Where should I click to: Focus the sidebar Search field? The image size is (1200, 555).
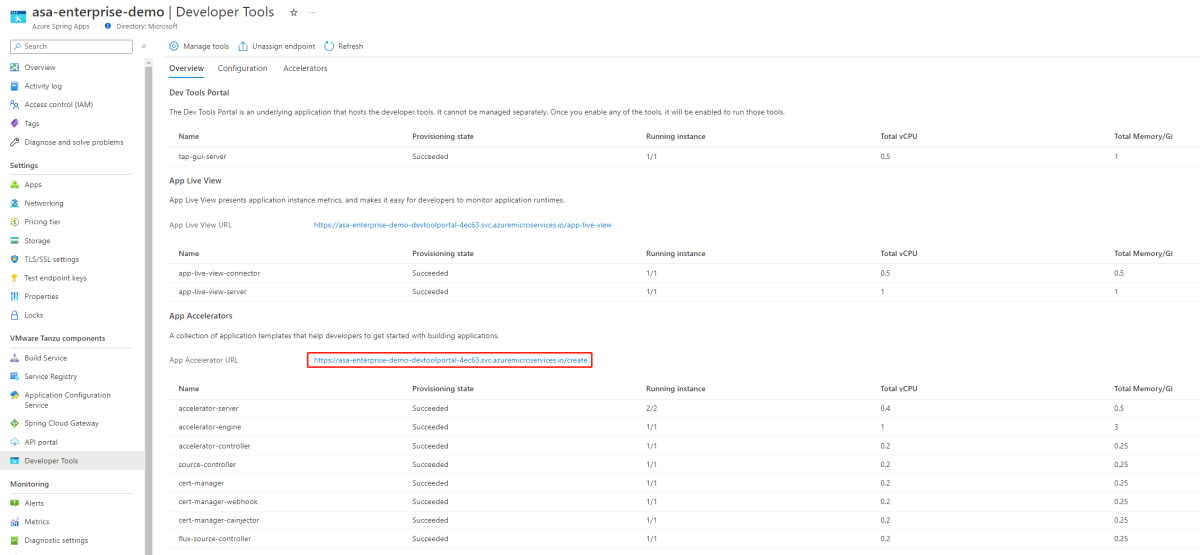click(x=71, y=46)
